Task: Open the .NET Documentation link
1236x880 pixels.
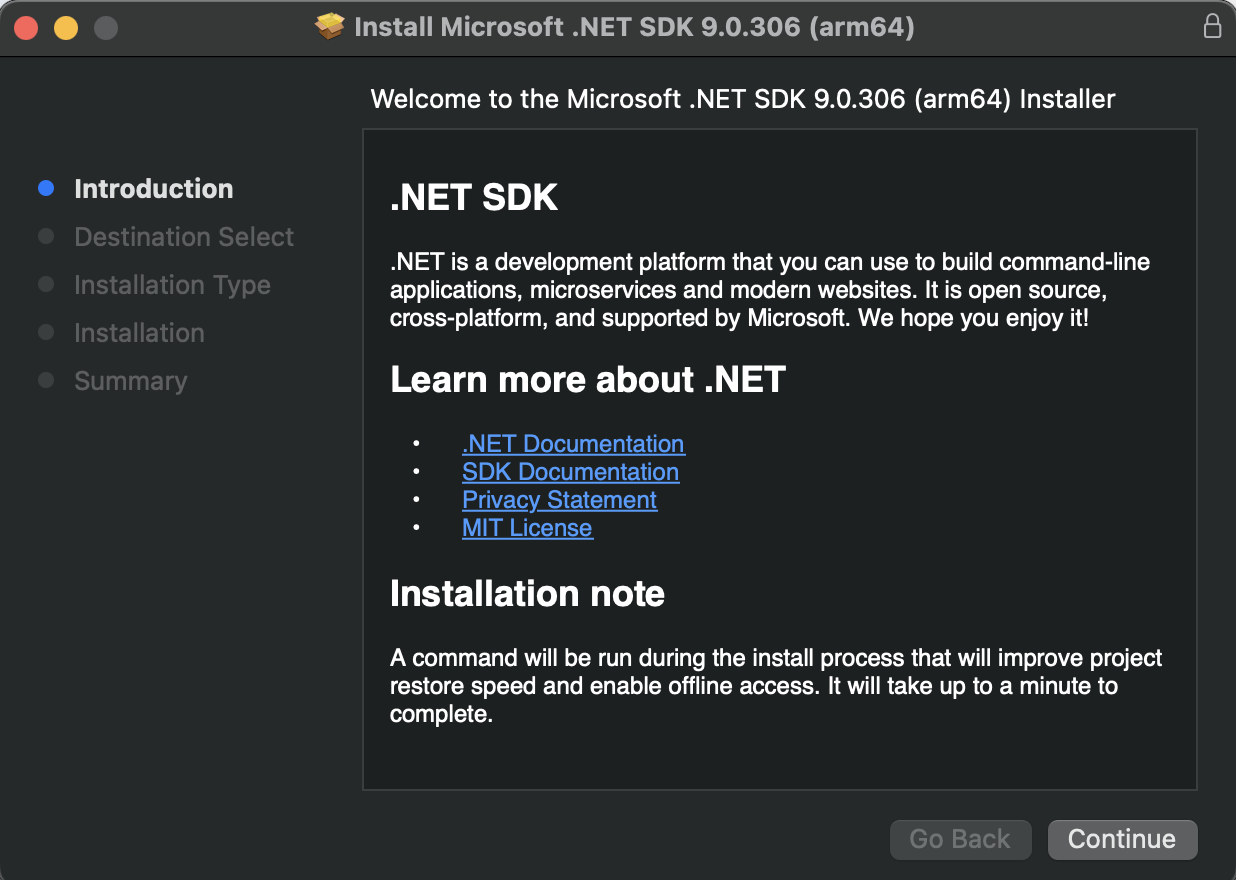Action: pos(573,443)
